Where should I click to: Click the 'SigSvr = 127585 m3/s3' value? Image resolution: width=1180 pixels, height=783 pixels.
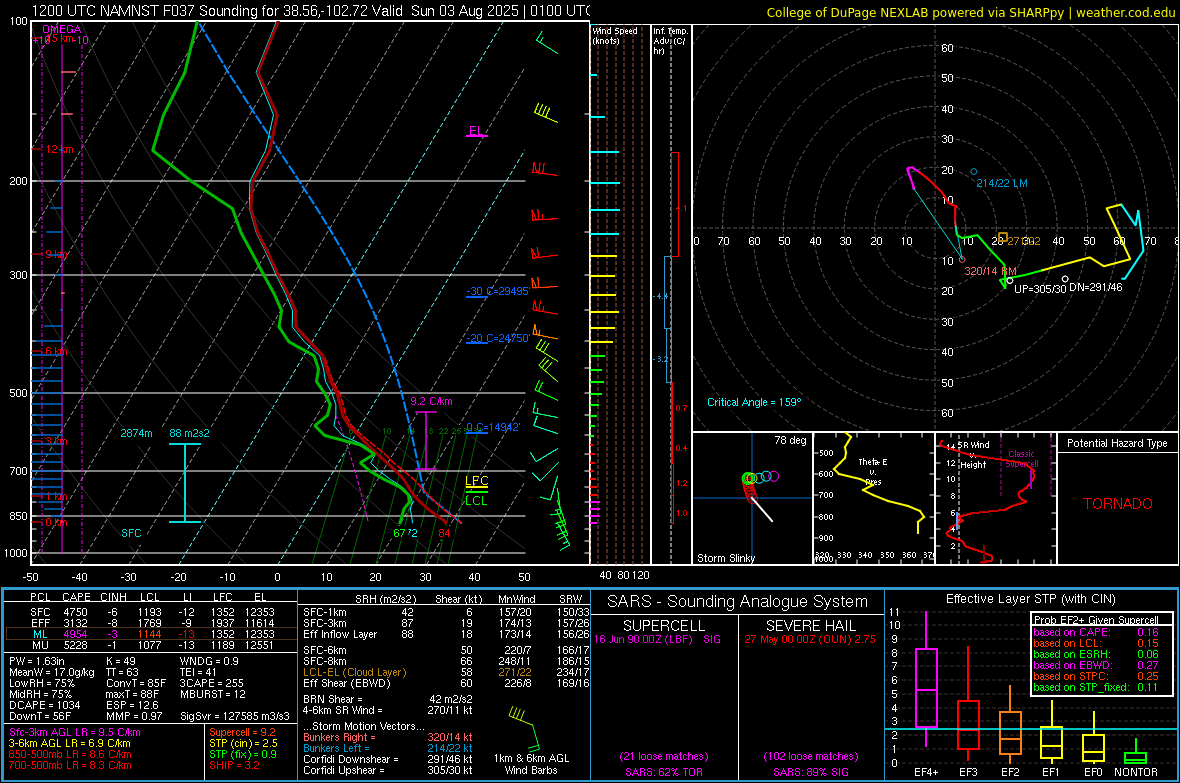coord(235,716)
